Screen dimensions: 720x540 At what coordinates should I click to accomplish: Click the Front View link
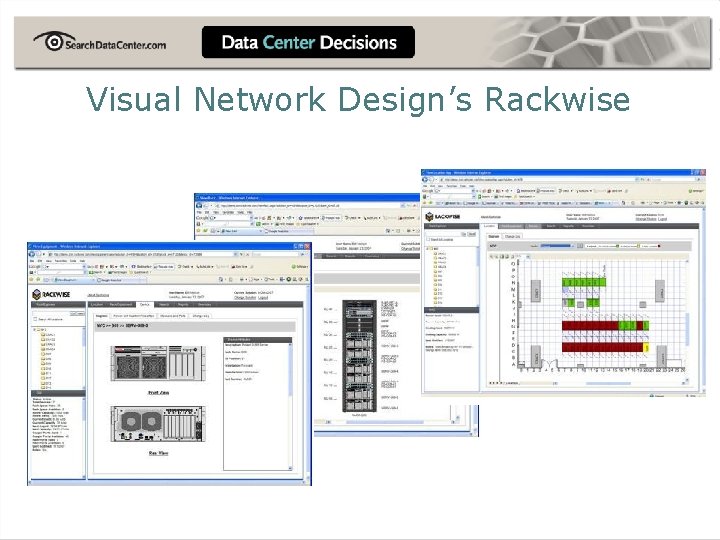pos(158,393)
